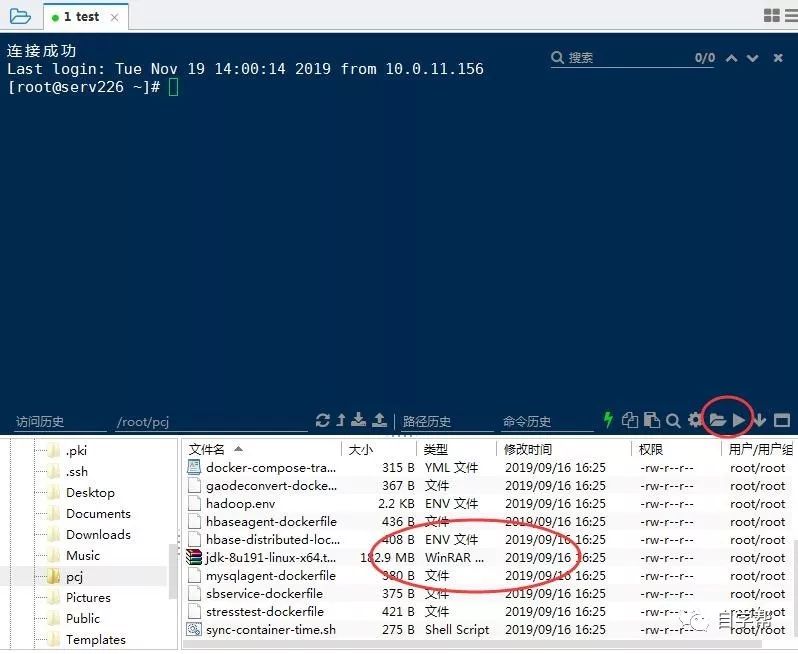This screenshot has height=654, width=798.
Task: Open the connection manager folder icon
Action: point(20,16)
